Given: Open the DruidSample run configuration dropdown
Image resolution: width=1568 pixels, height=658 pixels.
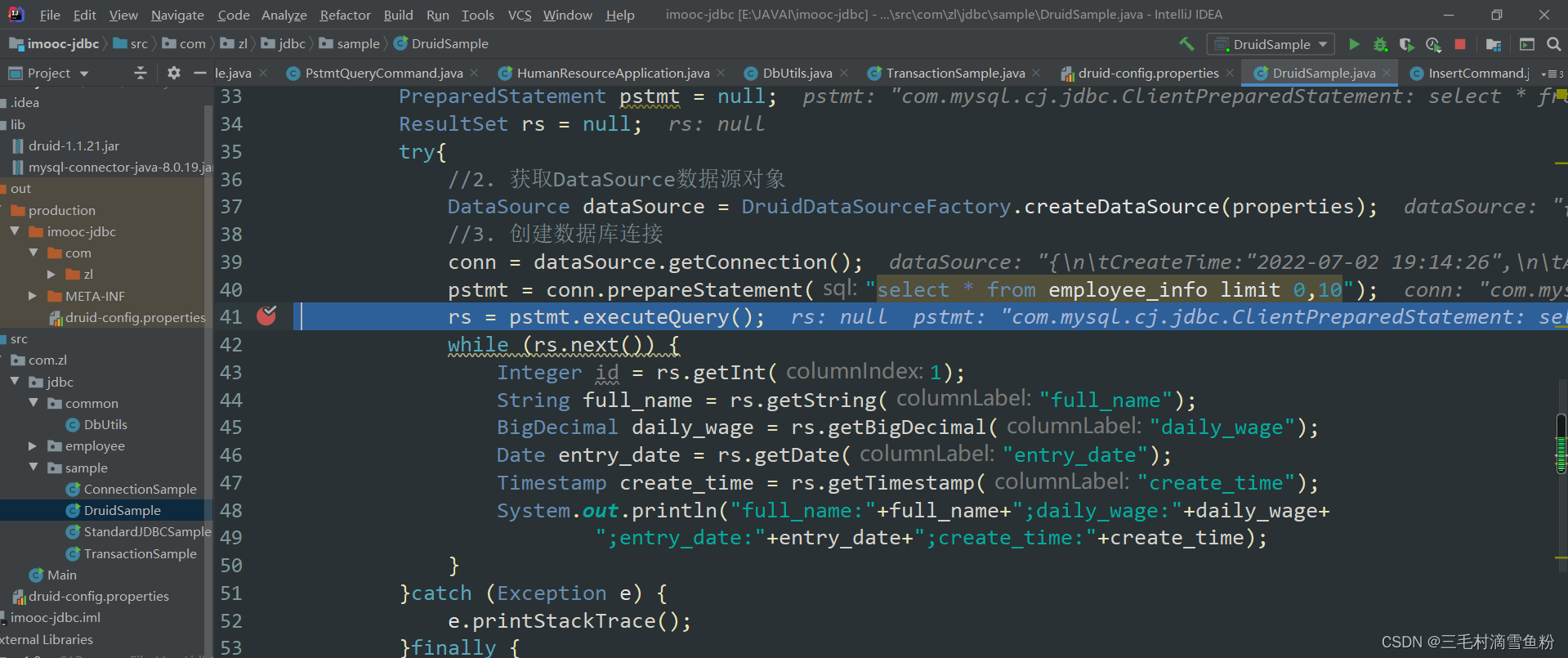Looking at the screenshot, I should pyautogui.click(x=1271, y=44).
